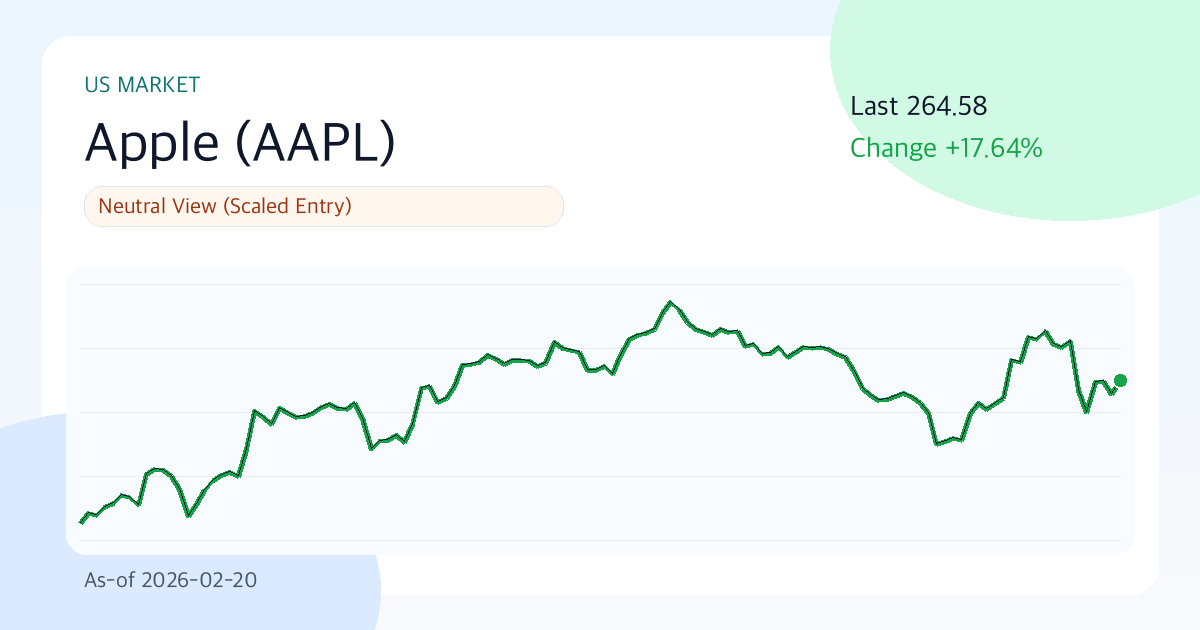
Task: Click the As-of 2026-02-20 date text
Action: (171, 580)
